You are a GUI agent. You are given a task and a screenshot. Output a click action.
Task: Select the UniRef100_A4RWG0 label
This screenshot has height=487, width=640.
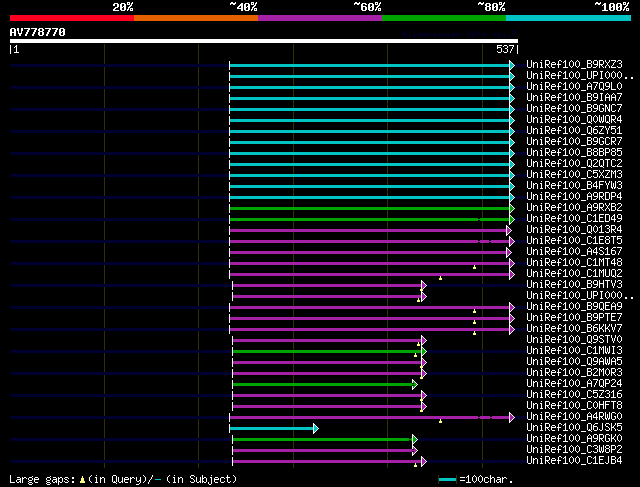[x=574, y=417]
